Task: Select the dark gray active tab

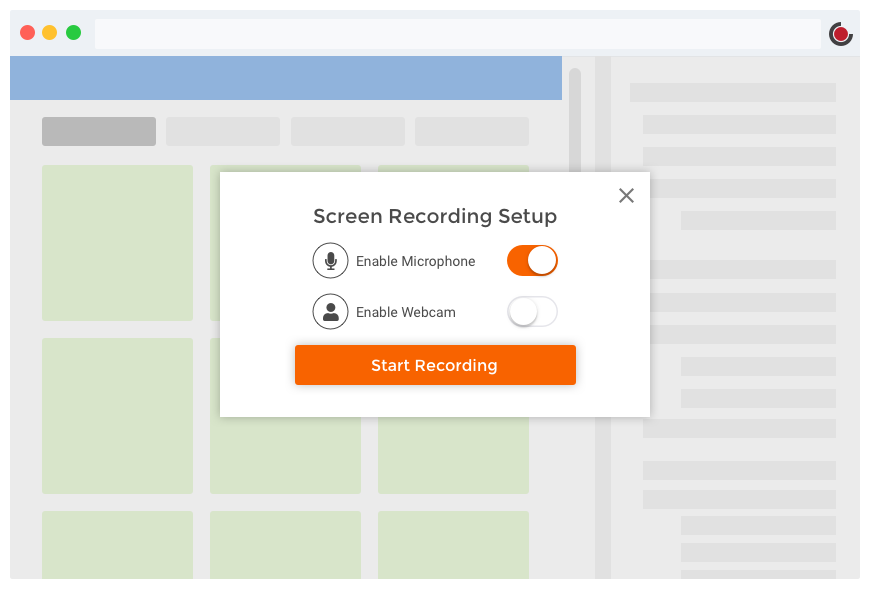Action: click(99, 132)
